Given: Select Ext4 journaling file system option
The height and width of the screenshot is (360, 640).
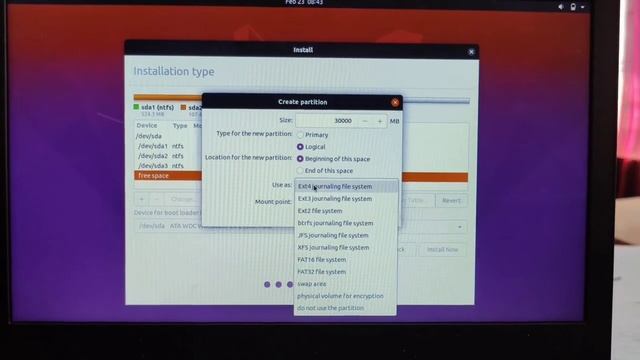Looking at the screenshot, I should point(345,187).
